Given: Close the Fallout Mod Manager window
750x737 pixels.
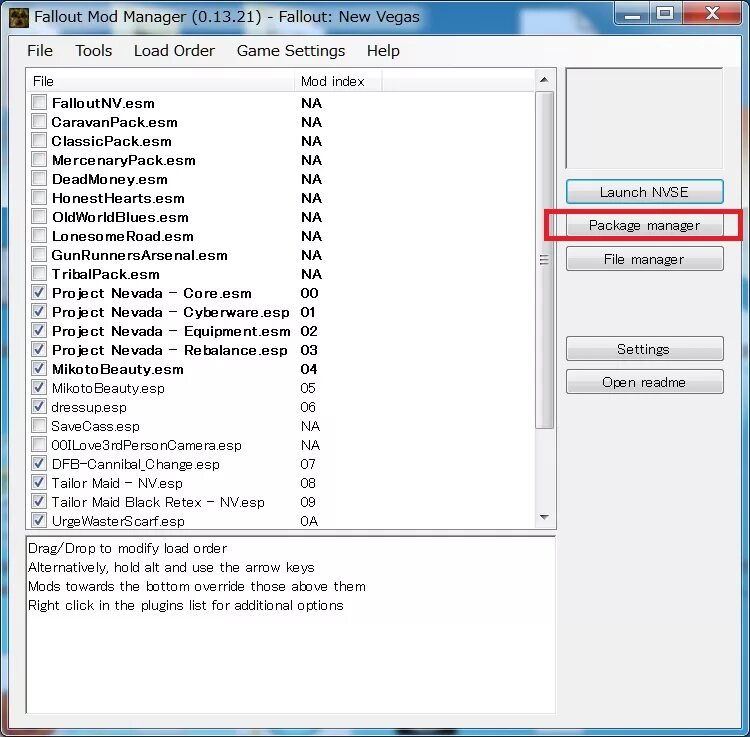Looking at the screenshot, I should click(x=712, y=14).
